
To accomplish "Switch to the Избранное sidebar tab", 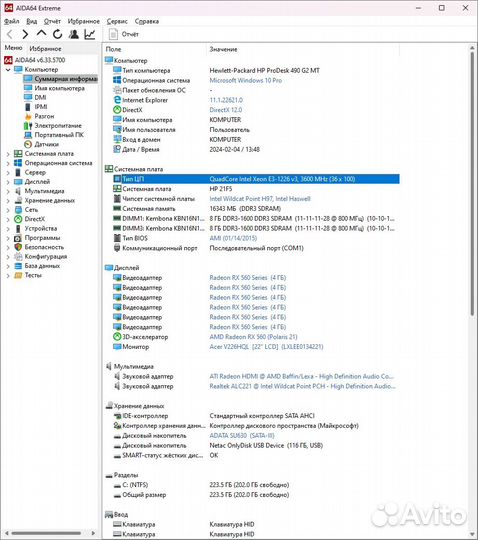I will pos(45,49).
